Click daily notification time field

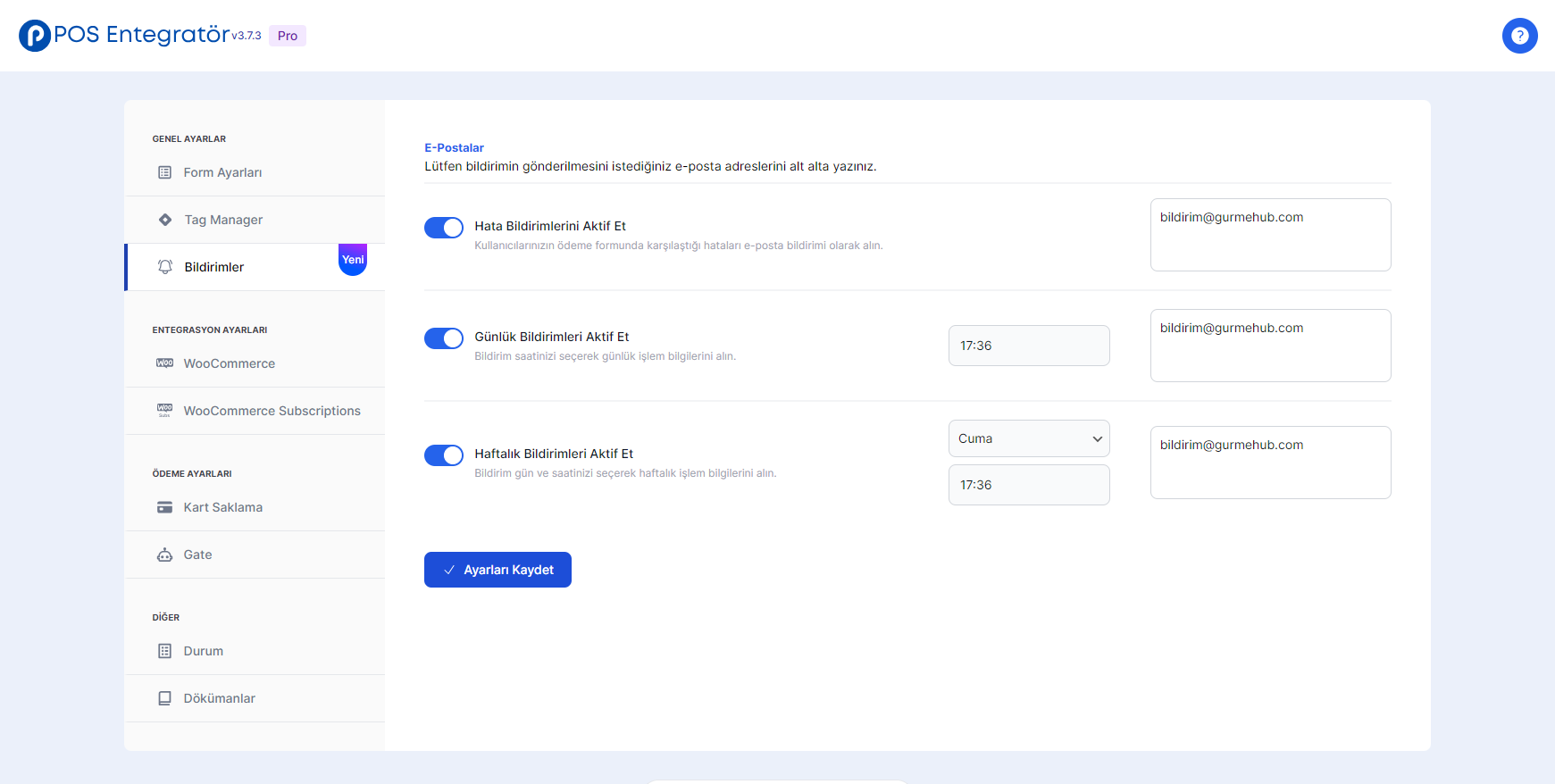(x=1029, y=346)
